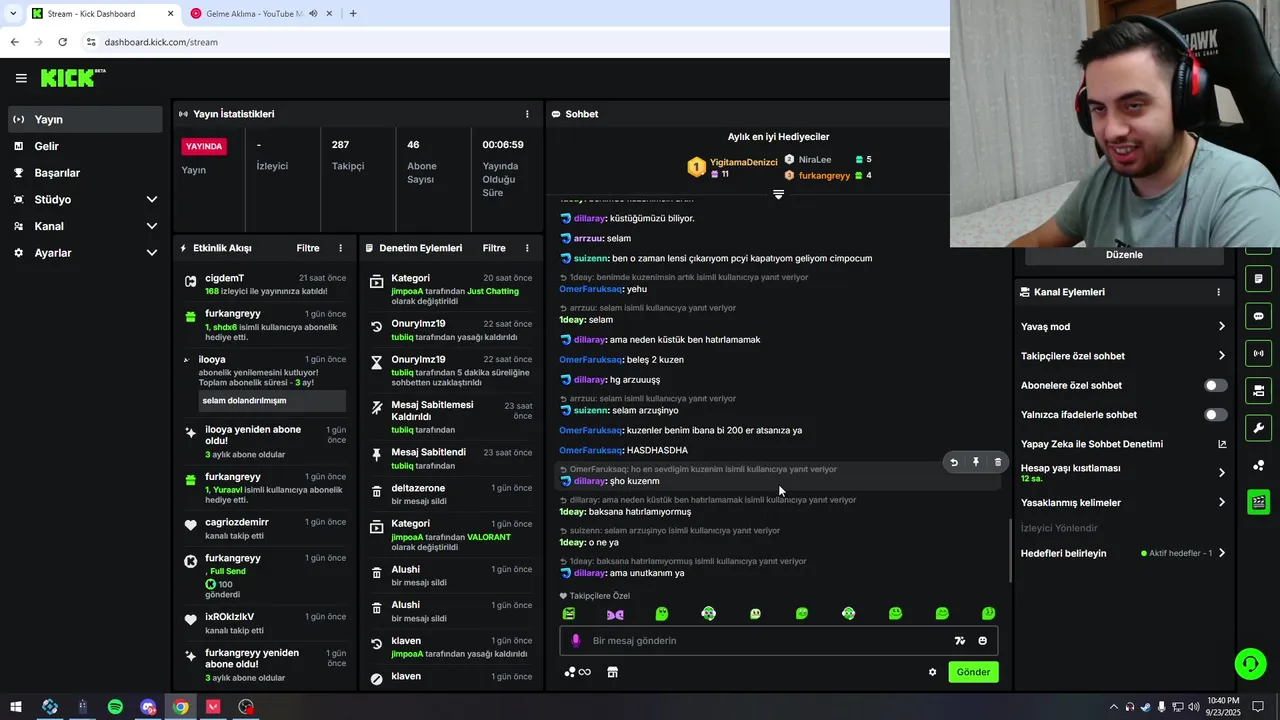This screenshot has width=1280, height=720.
Task: Click the channel points infinity icon
Action: 578,672
